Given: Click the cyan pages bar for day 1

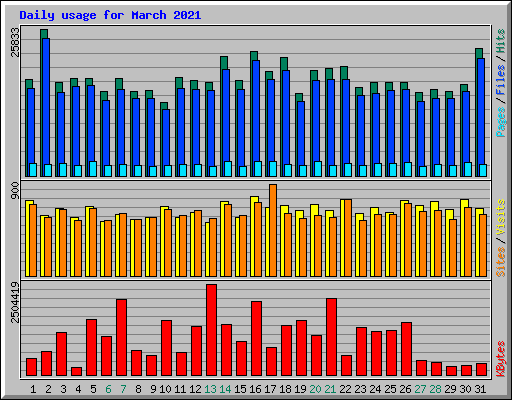Looking at the screenshot, I should pyautogui.click(x=33, y=170).
